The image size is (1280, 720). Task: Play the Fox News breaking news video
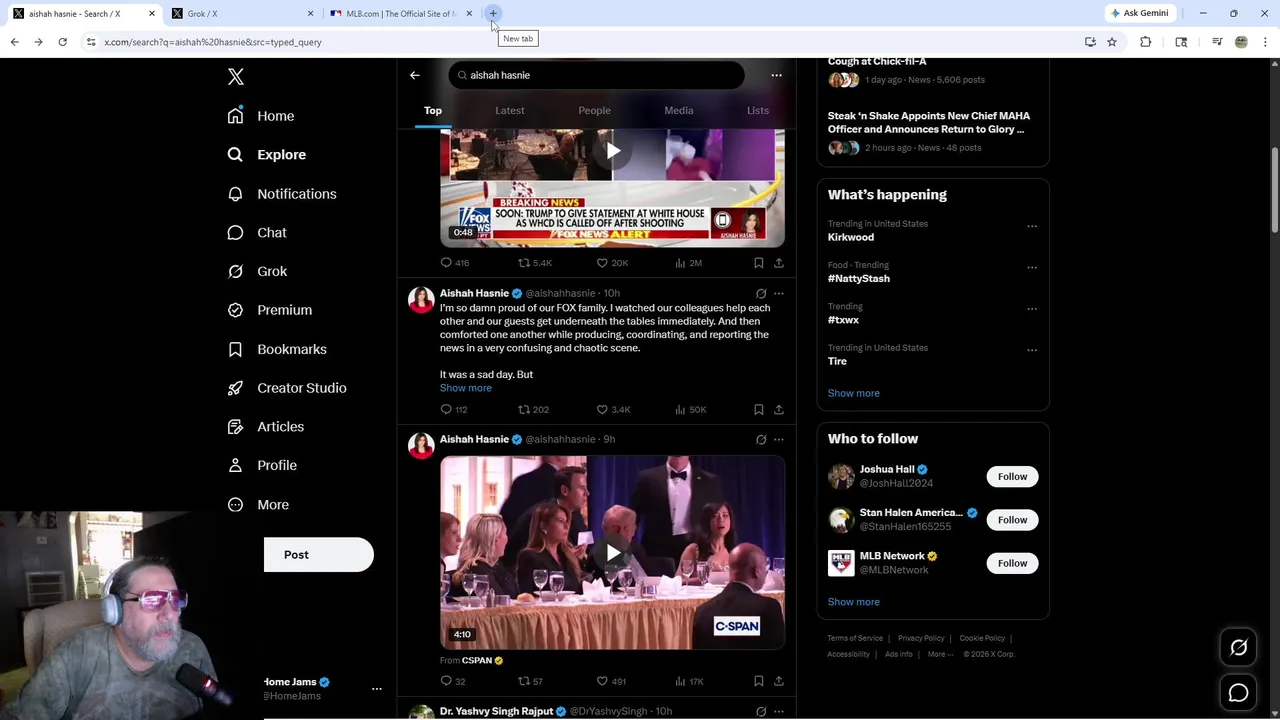click(x=613, y=151)
